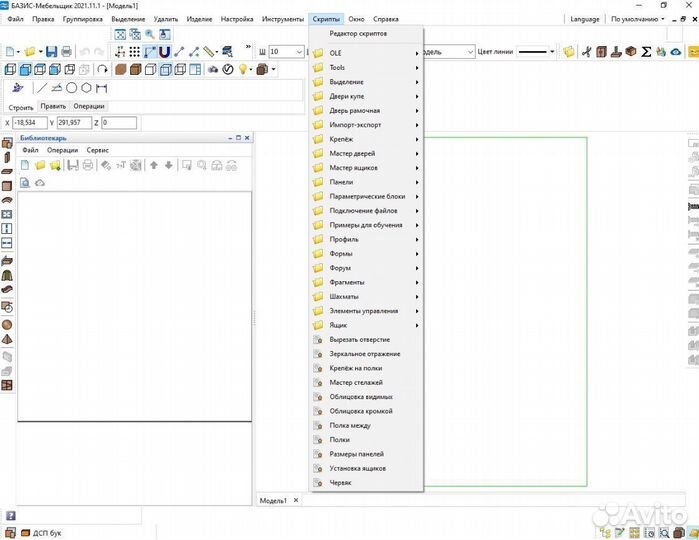Click the sigma sum icon
The width and height of the screenshot is (699, 540).
click(646, 51)
